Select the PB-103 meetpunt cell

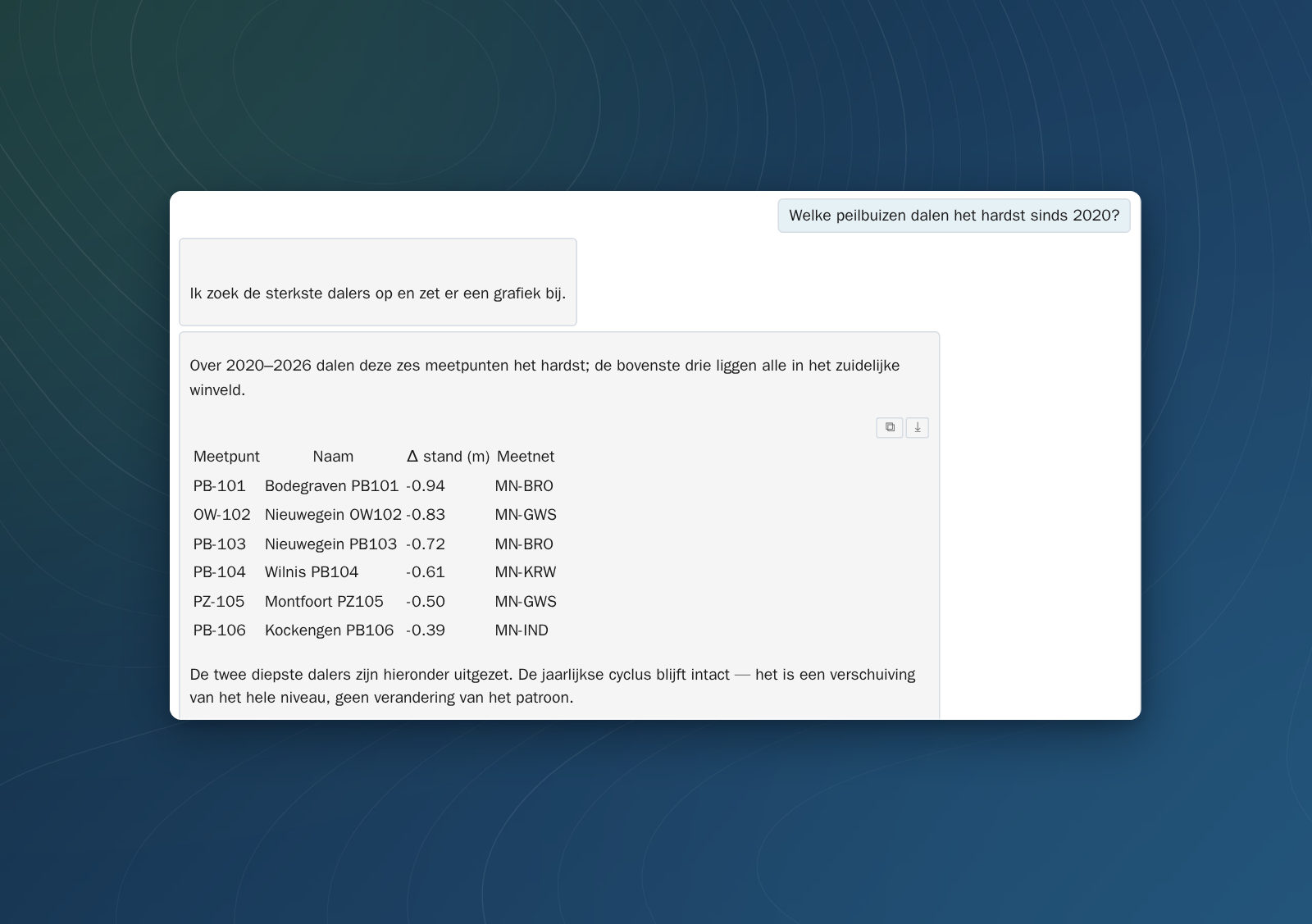pos(220,544)
